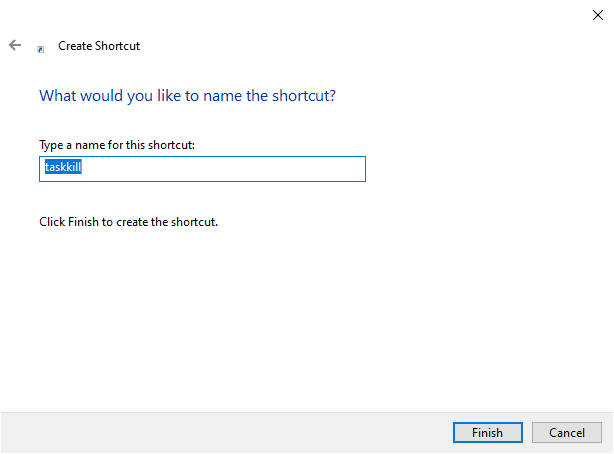This screenshot has height=454, width=614.
Task: Click the blank white area below the instruction
Action: click(x=300, y=320)
